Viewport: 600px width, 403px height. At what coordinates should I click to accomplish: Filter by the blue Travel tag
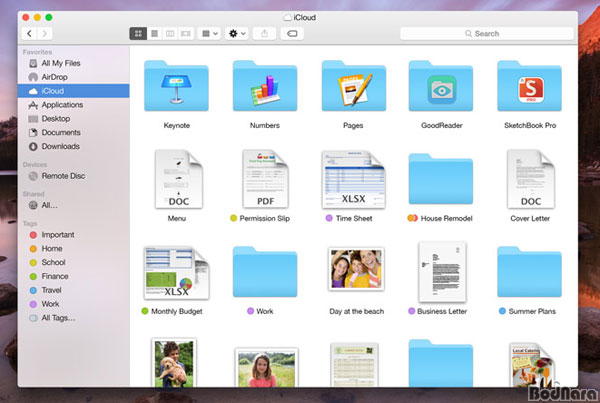pyautogui.click(x=73, y=290)
